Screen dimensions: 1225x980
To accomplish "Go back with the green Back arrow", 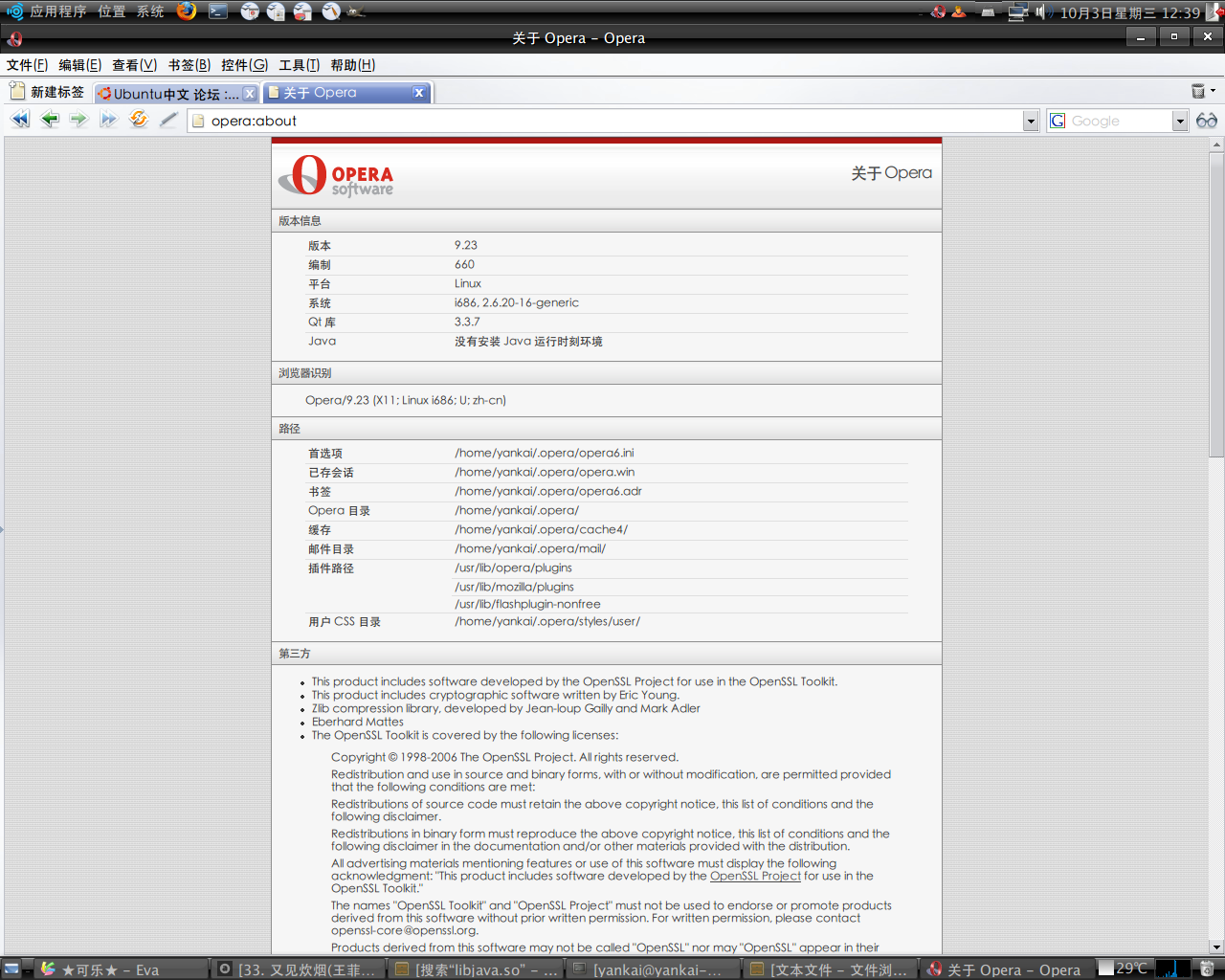I will click(x=50, y=120).
